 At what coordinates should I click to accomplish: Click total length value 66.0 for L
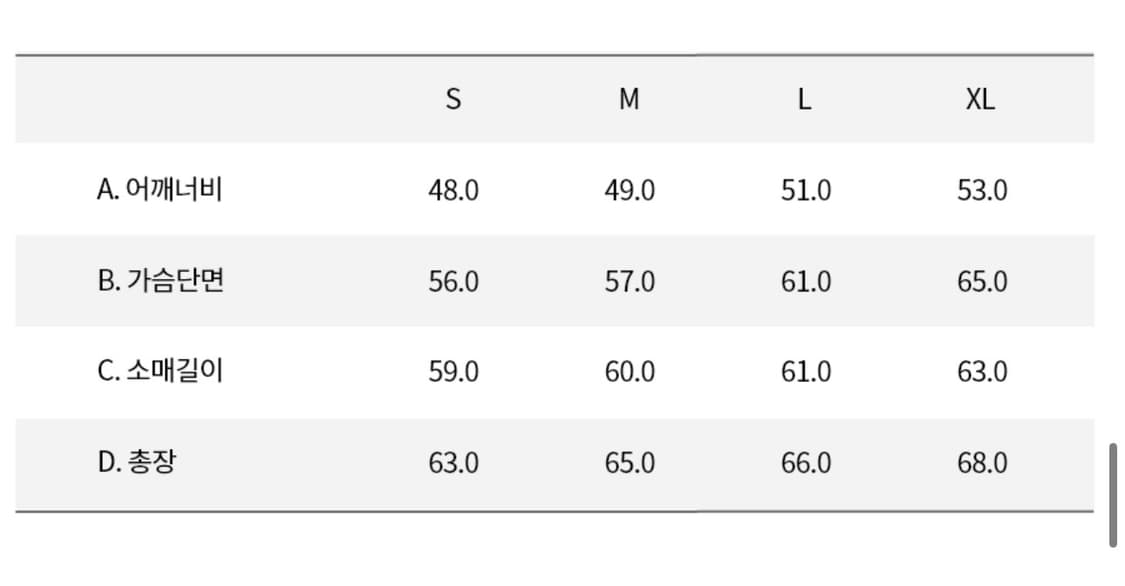(806, 463)
